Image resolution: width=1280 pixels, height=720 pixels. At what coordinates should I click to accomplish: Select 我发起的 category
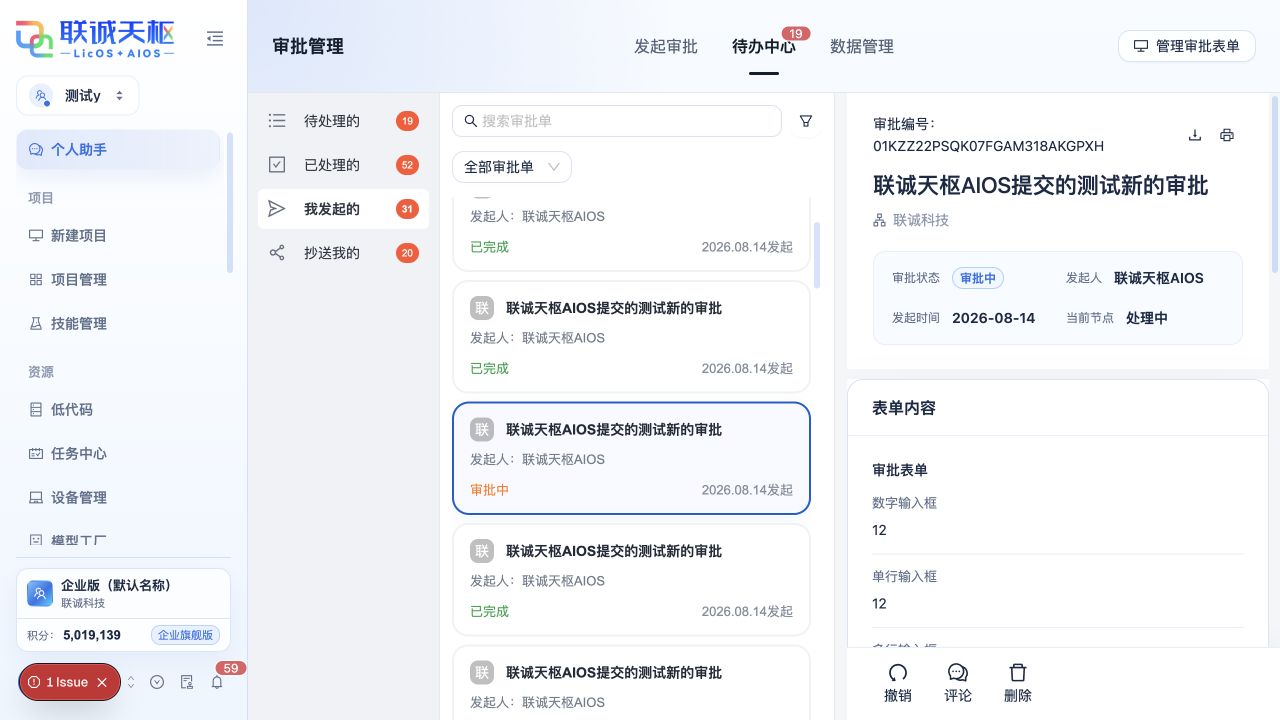point(343,209)
